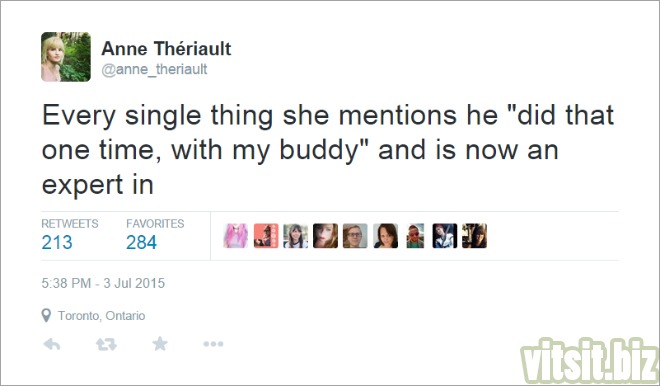The width and height of the screenshot is (660, 386).
Task: Click the pink-haired avatar in the favoriters row
Action: click(235, 236)
